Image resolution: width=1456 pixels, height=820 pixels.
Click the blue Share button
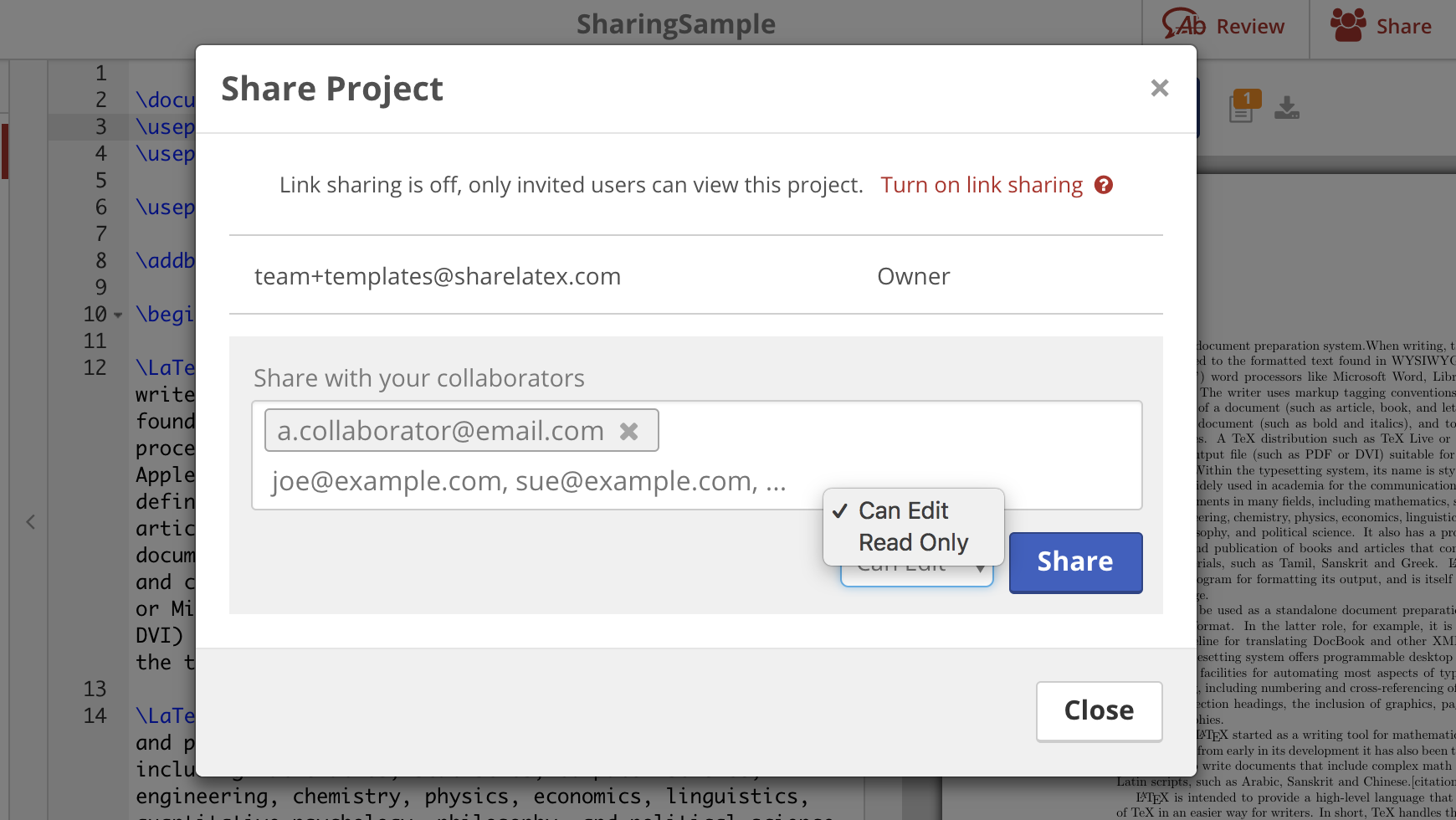1075,562
